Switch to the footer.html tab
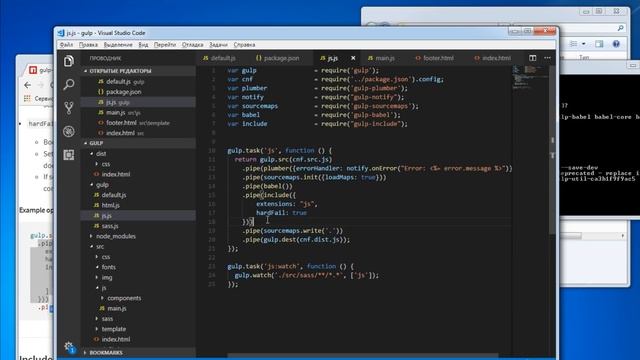 [x=435, y=58]
